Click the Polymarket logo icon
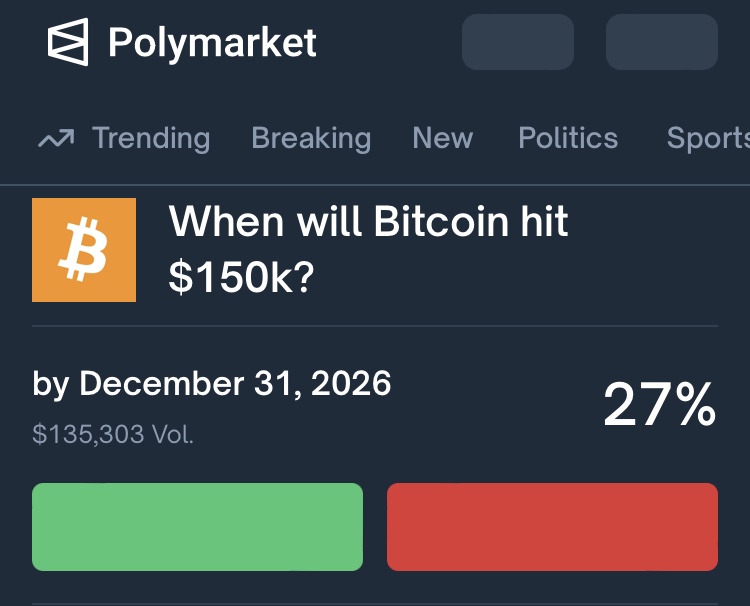This screenshot has width=750, height=606. tap(68, 43)
